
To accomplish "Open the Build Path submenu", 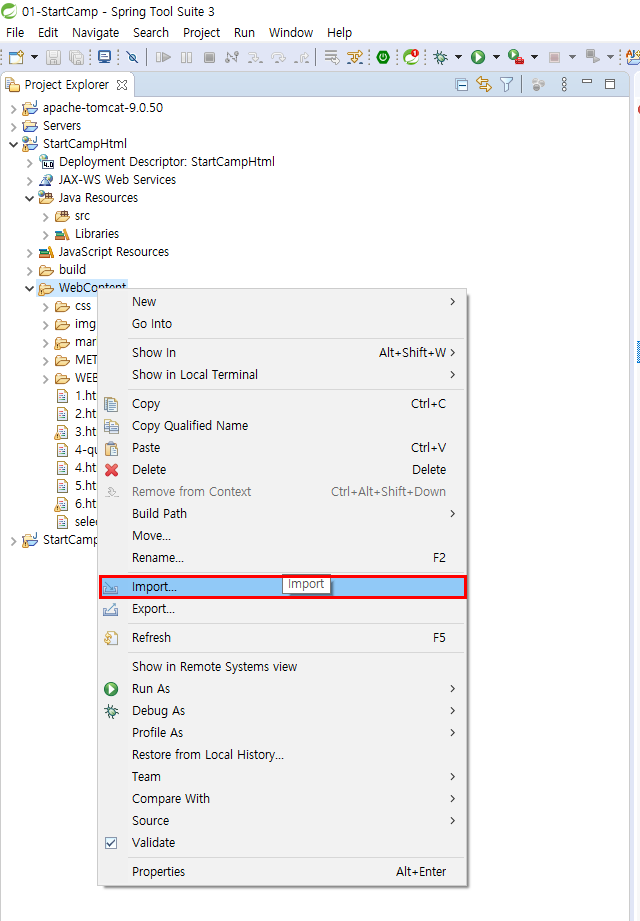I will coord(283,514).
